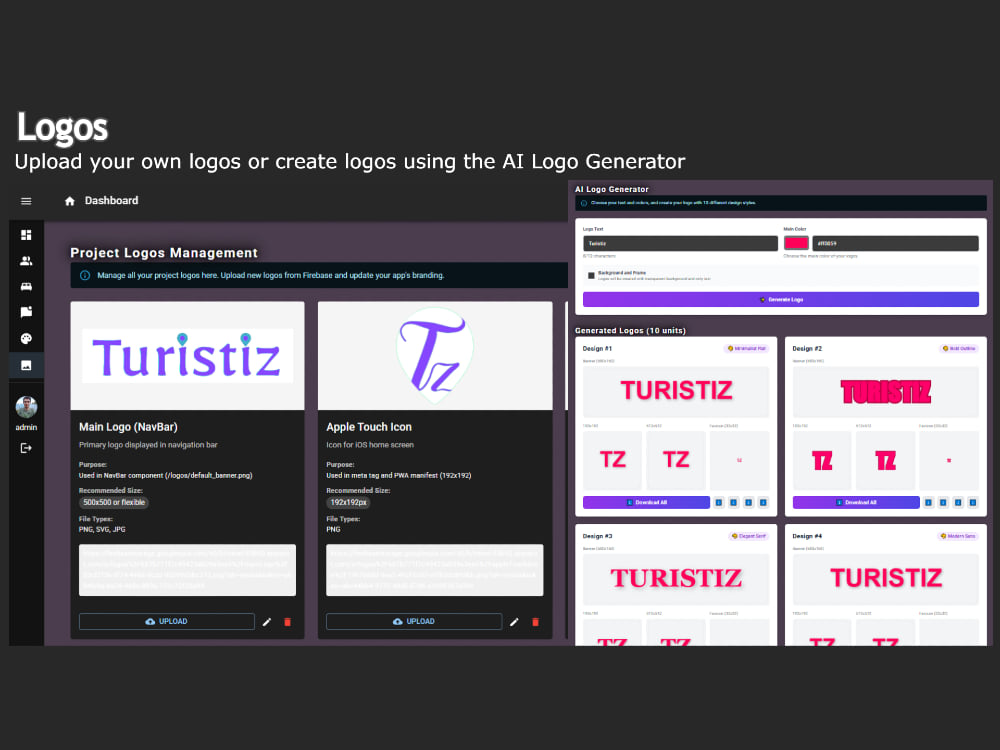Click second small download icon in Design #1
1000x750 pixels.
pos(733,503)
